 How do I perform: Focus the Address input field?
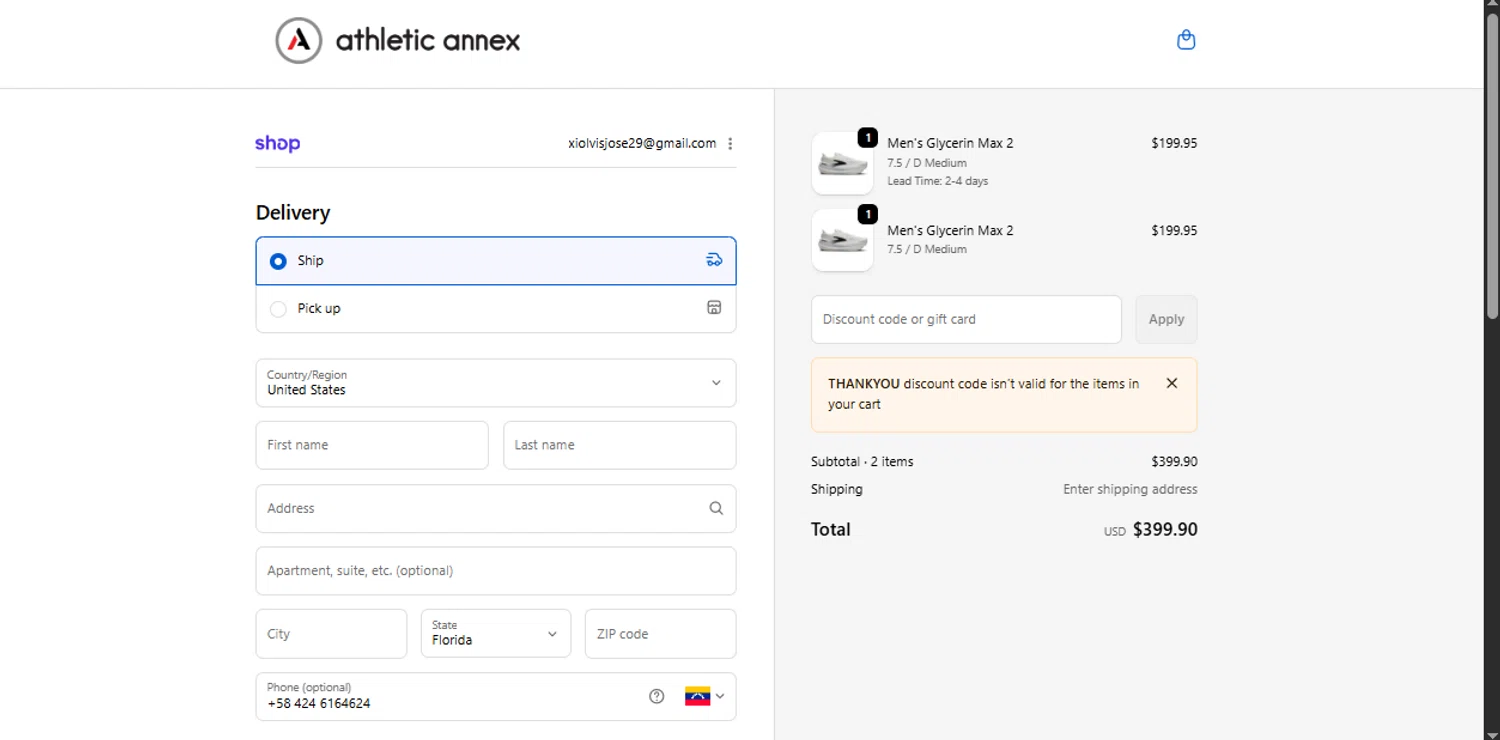[x=496, y=508]
